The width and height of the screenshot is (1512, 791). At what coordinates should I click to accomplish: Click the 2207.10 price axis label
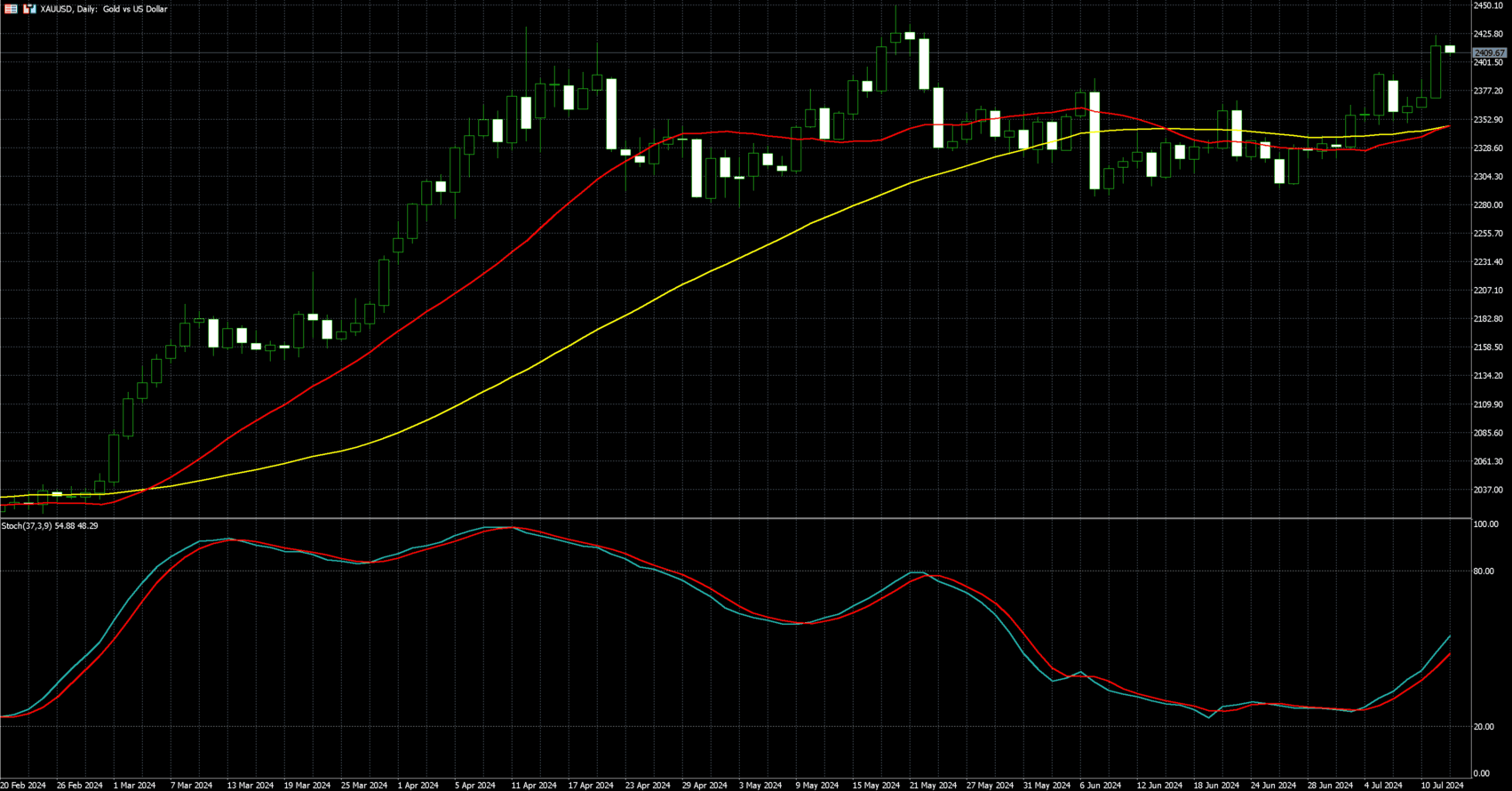(x=1488, y=291)
